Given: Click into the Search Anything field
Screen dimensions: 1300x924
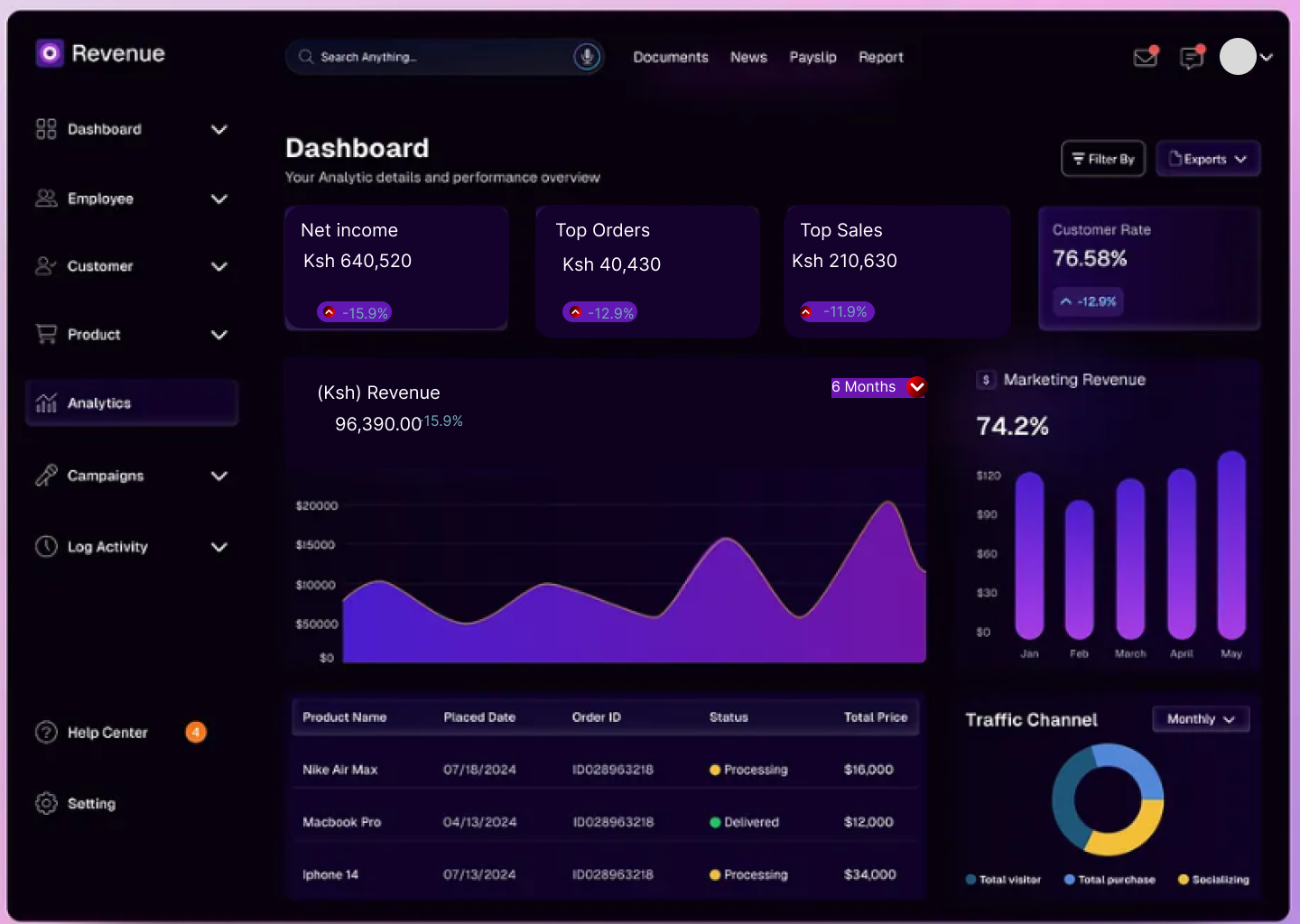Looking at the screenshot, I should [x=433, y=57].
